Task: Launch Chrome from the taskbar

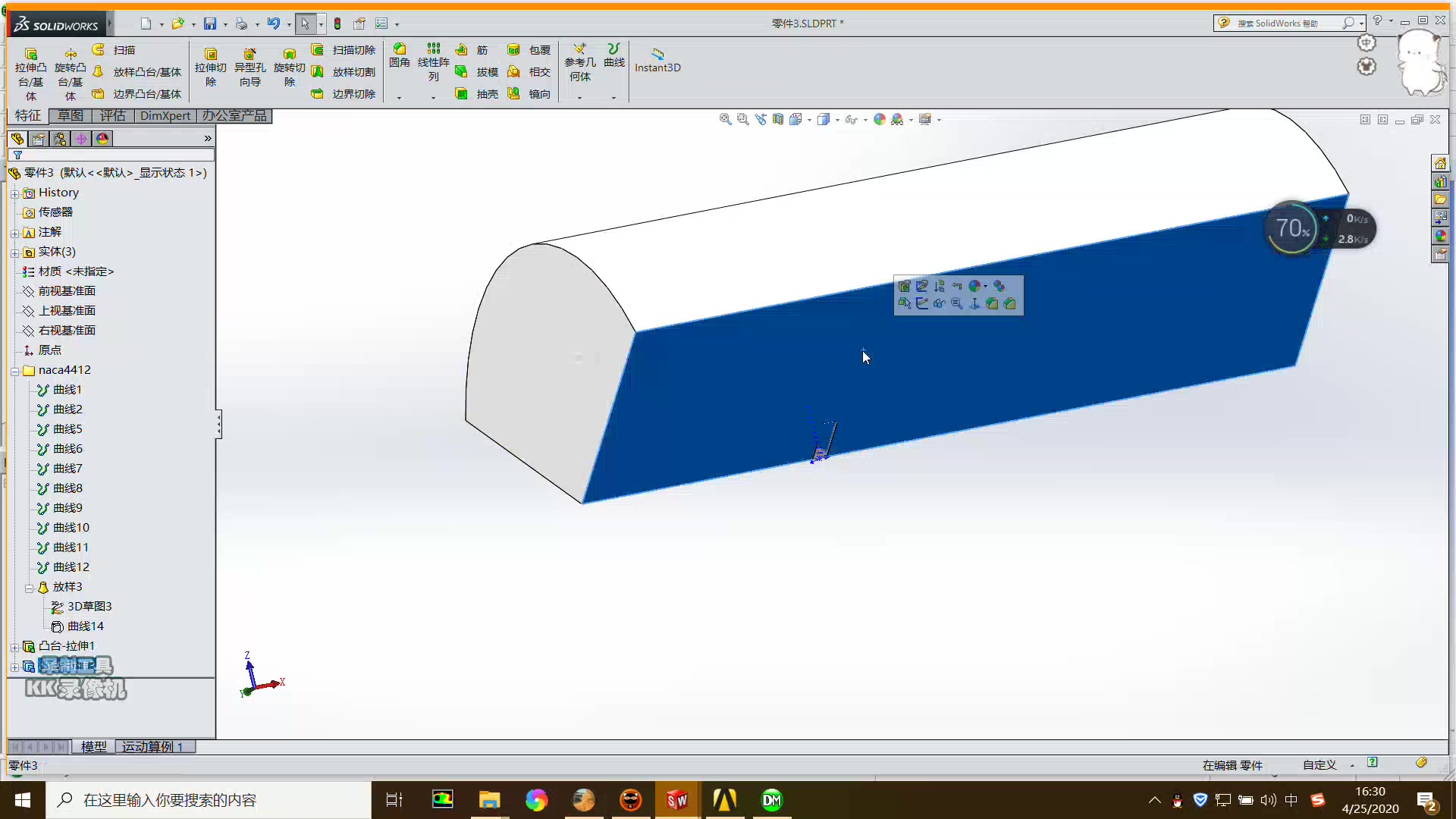Action: pyautogui.click(x=537, y=800)
